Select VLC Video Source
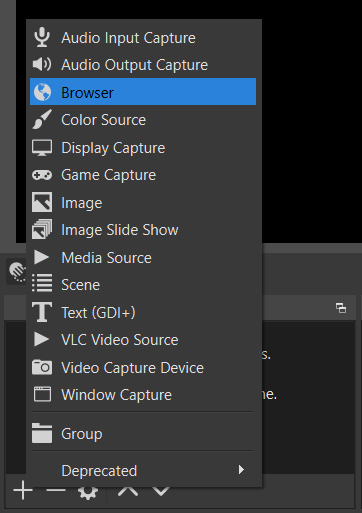Image resolution: width=362 pixels, height=513 pixels. pos(143,340)
